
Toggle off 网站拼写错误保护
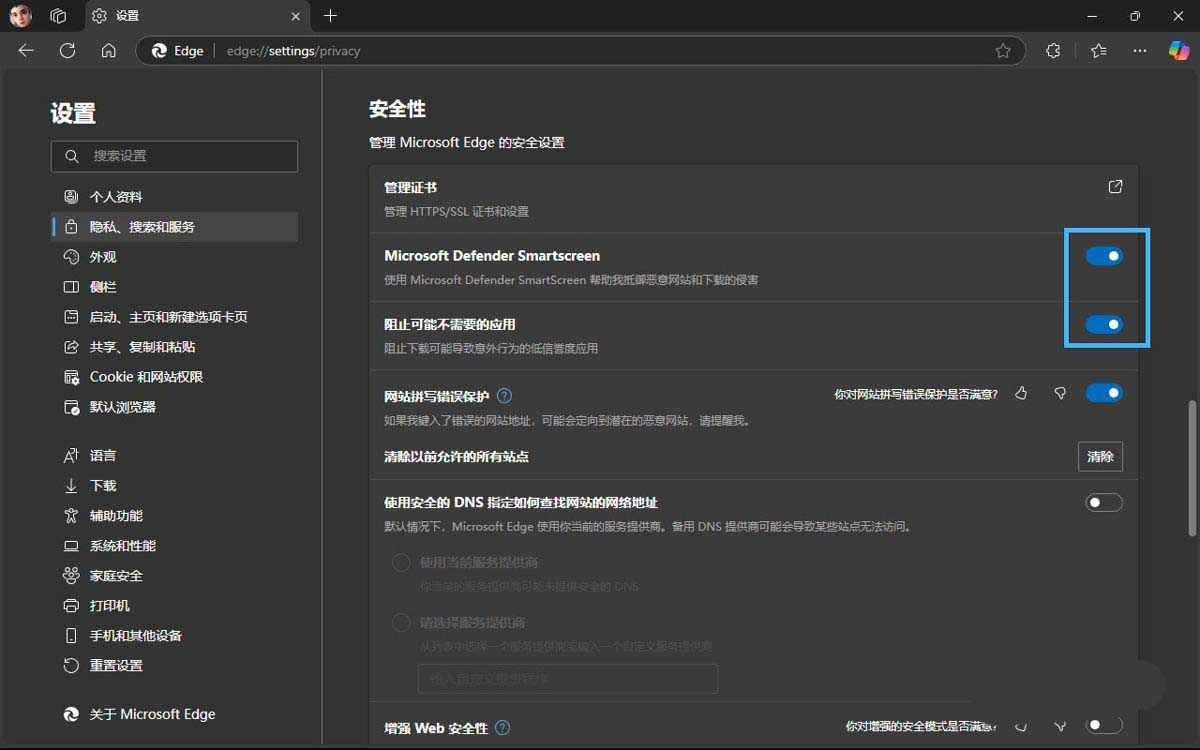click(1104, 393)
